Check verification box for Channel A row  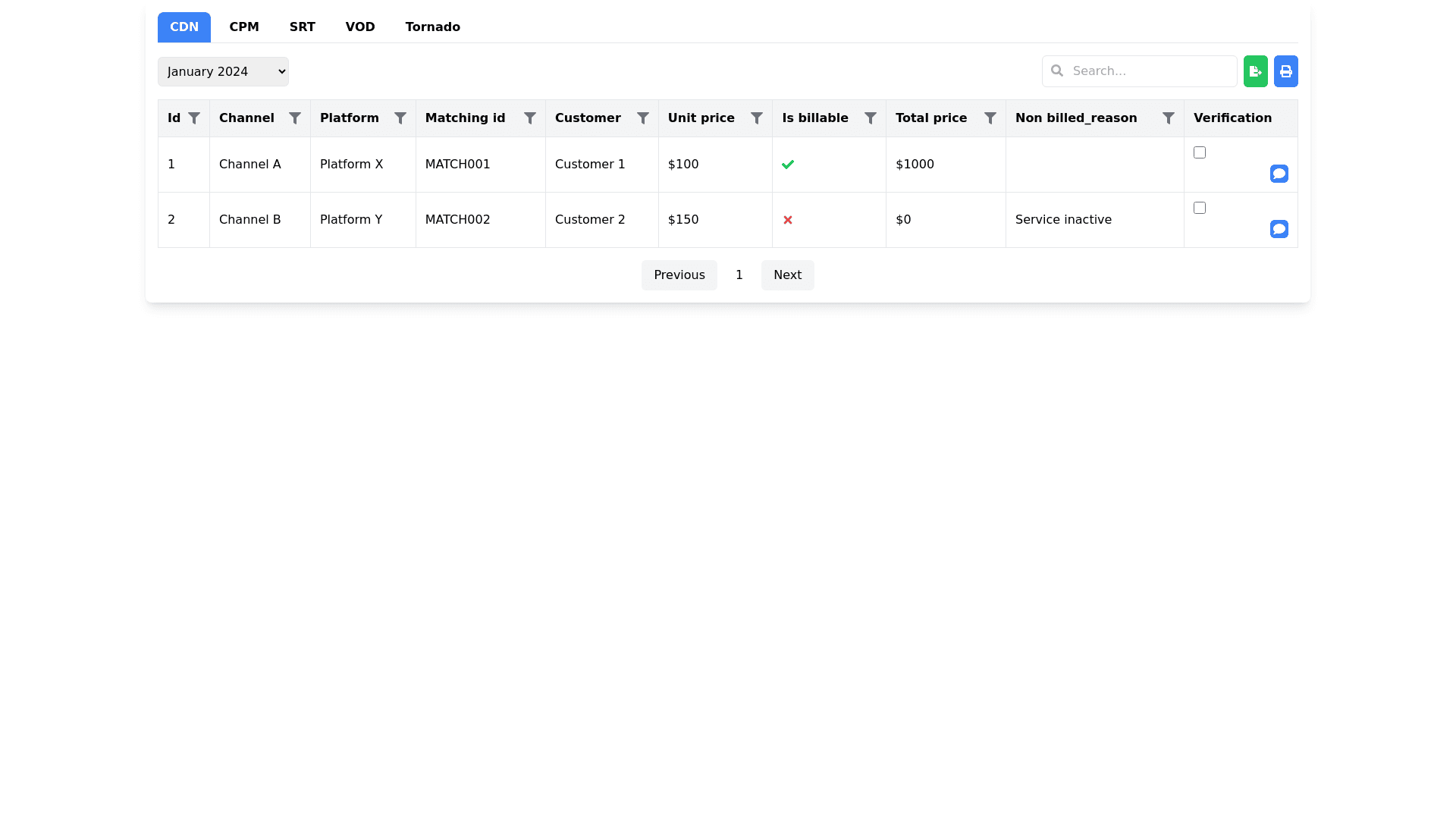coord(1200,152)
